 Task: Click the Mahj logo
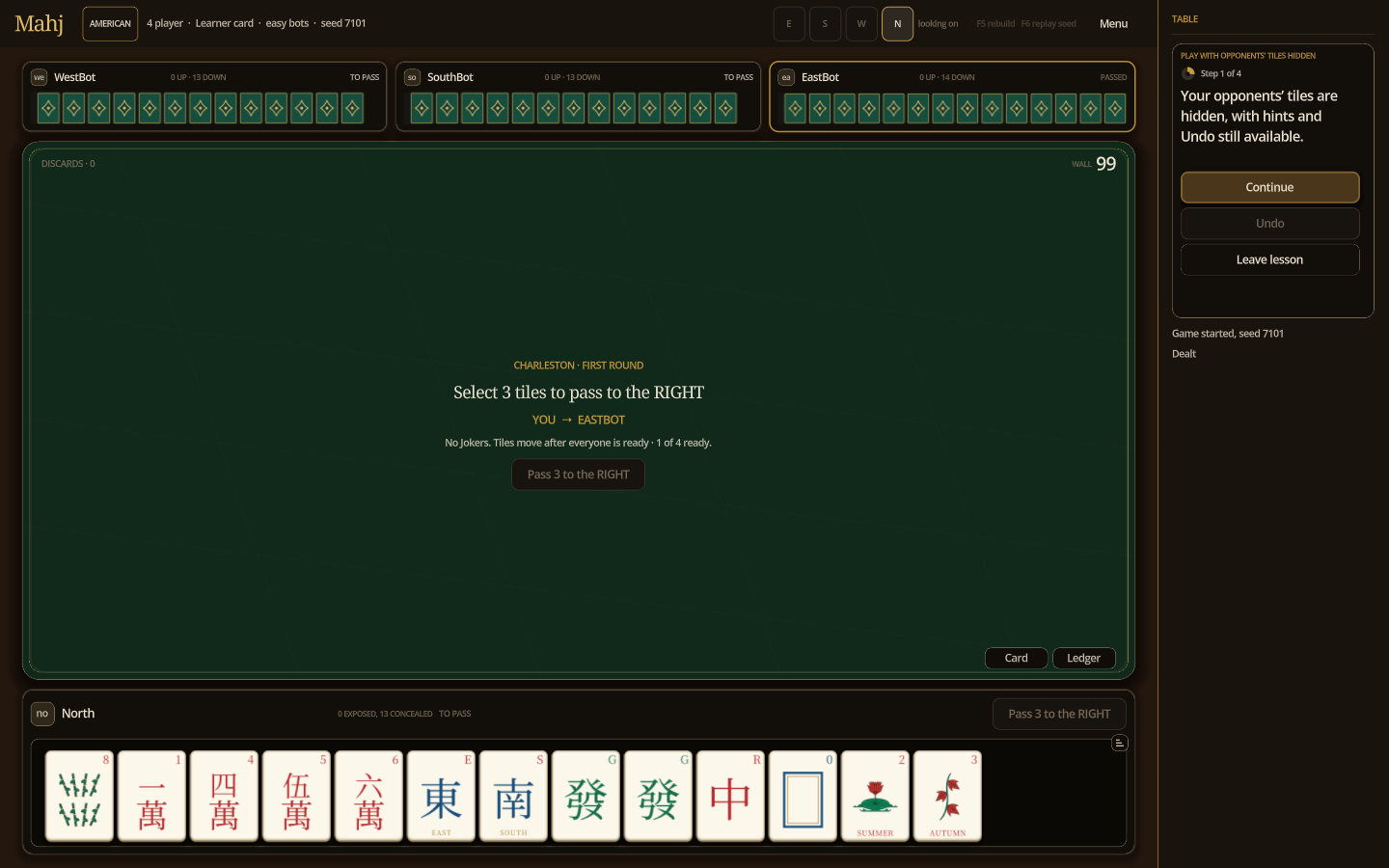coord(40,23)
